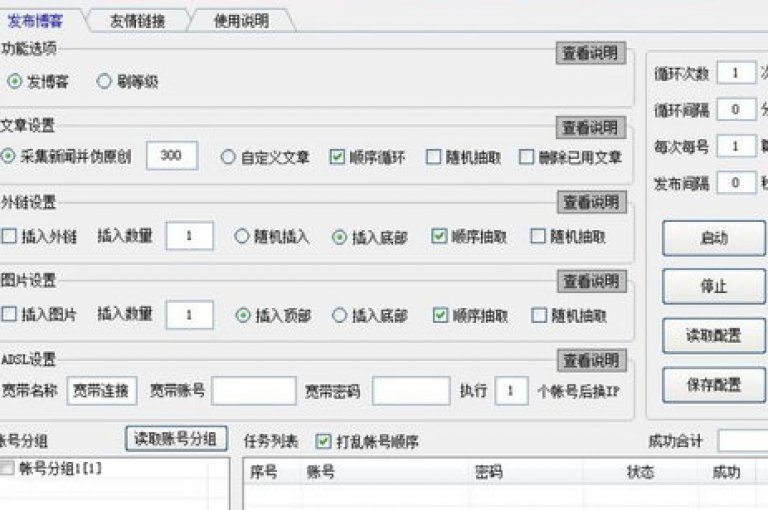Check 随机抽取 in 图片设置
Viewport: 768px width, 510px height.
pos(539,316)
